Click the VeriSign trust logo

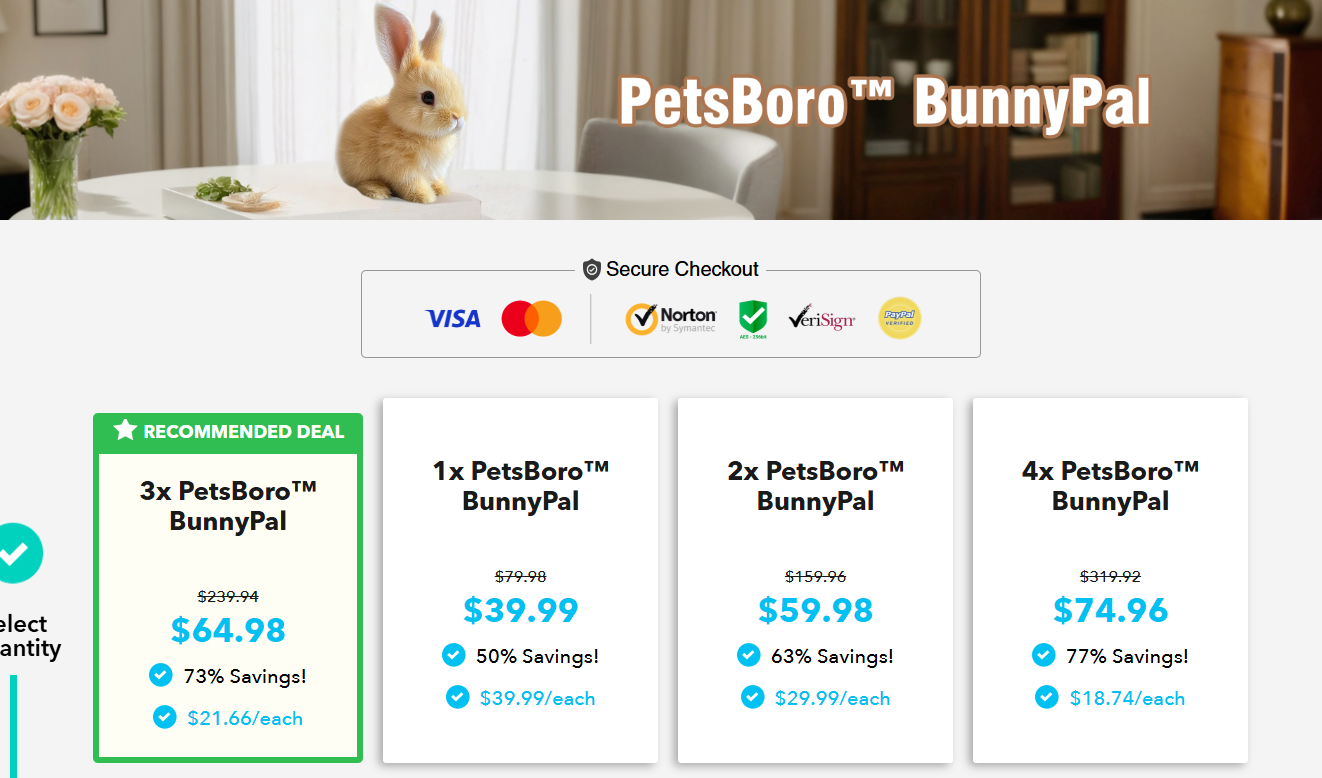tap(821, 319)
